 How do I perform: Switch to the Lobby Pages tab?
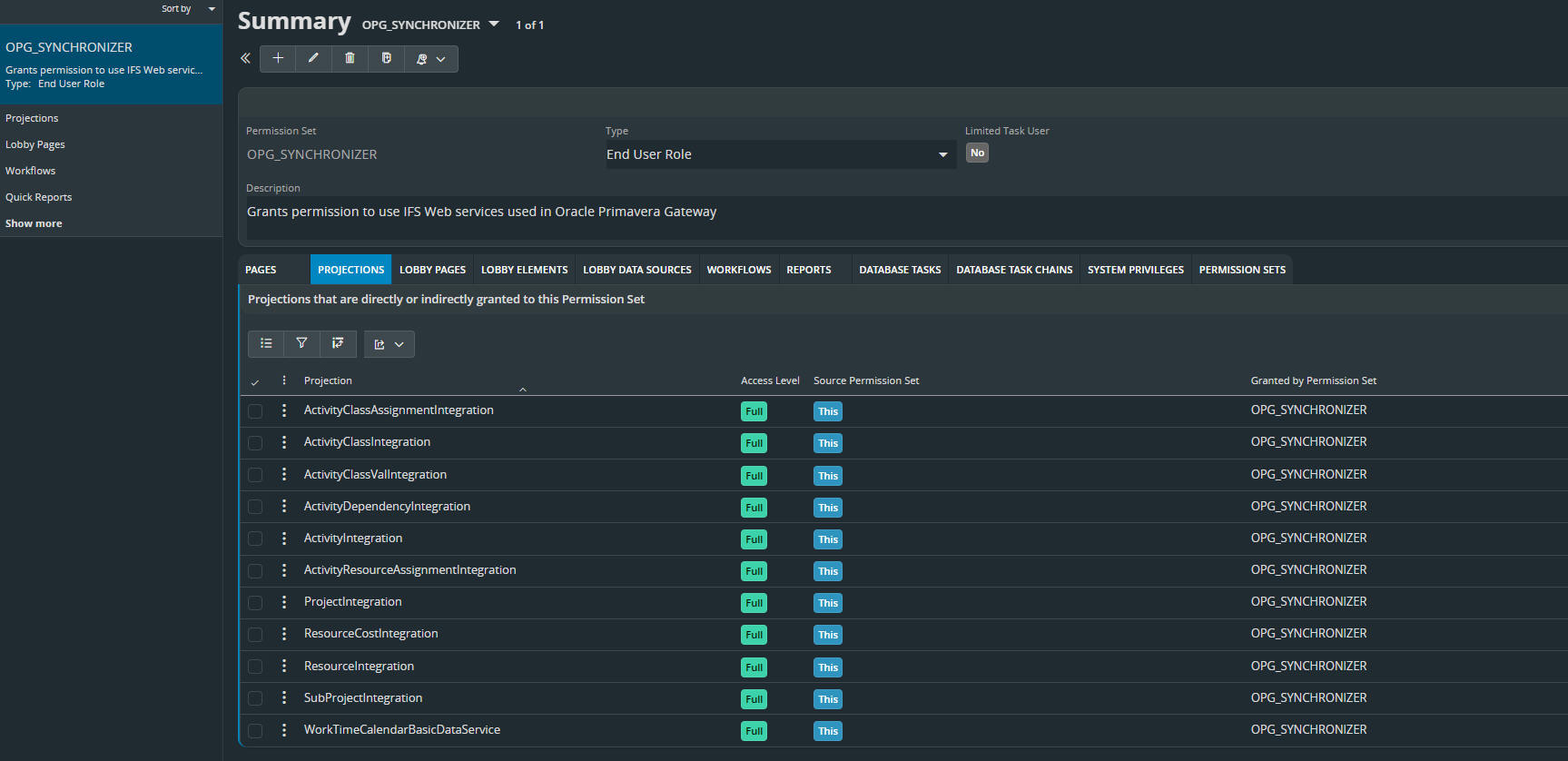(432, 270)
